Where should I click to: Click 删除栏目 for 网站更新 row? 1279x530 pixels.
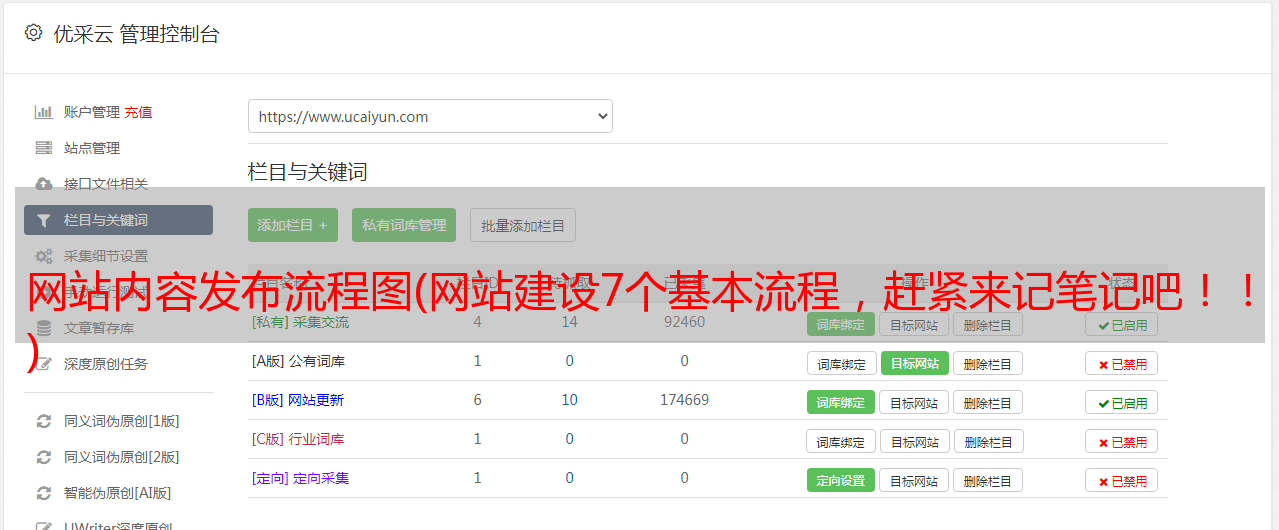[x=987, y=402]
